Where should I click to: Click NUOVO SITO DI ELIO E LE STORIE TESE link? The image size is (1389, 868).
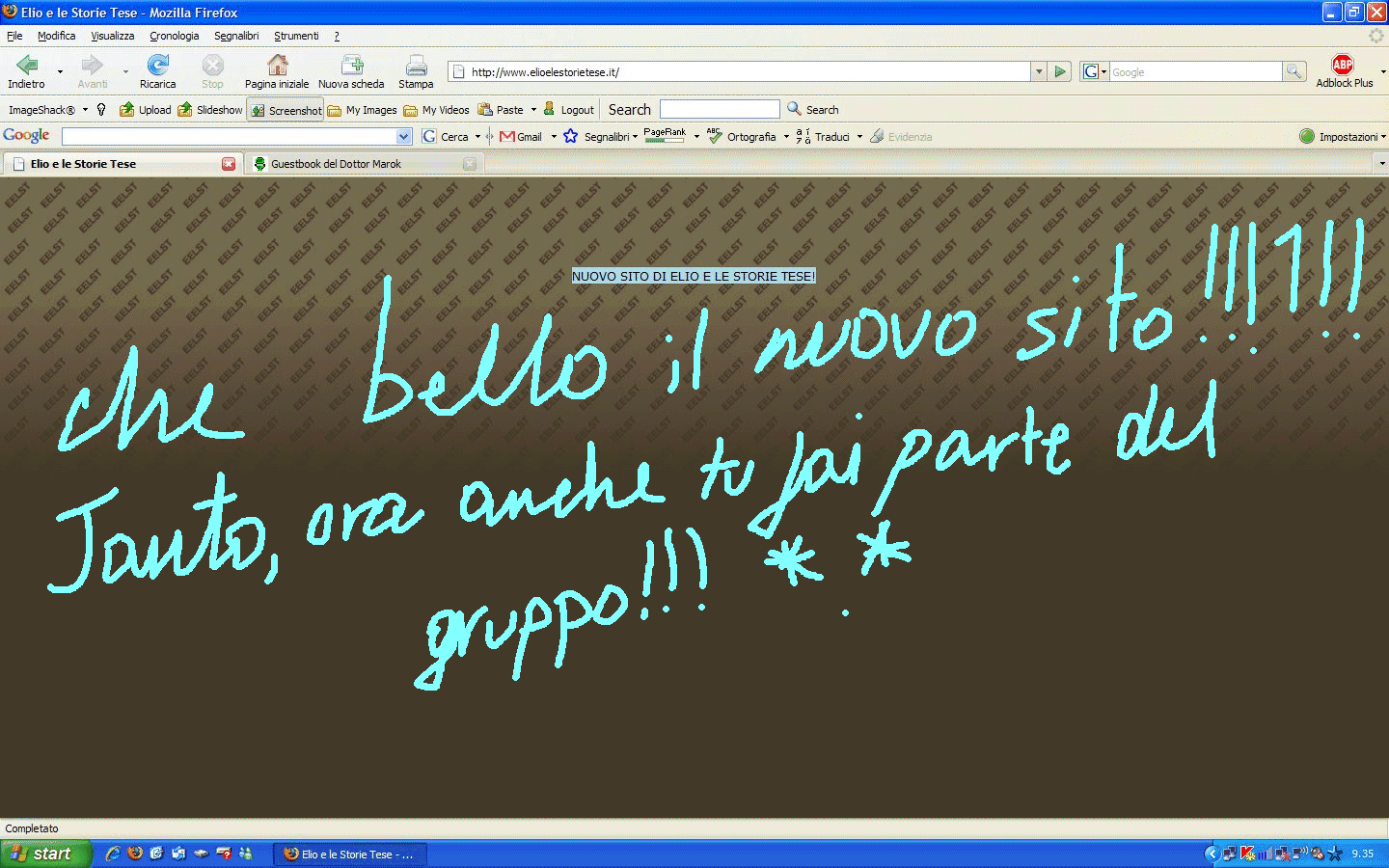pyautogui.click(x=694, y=276)
